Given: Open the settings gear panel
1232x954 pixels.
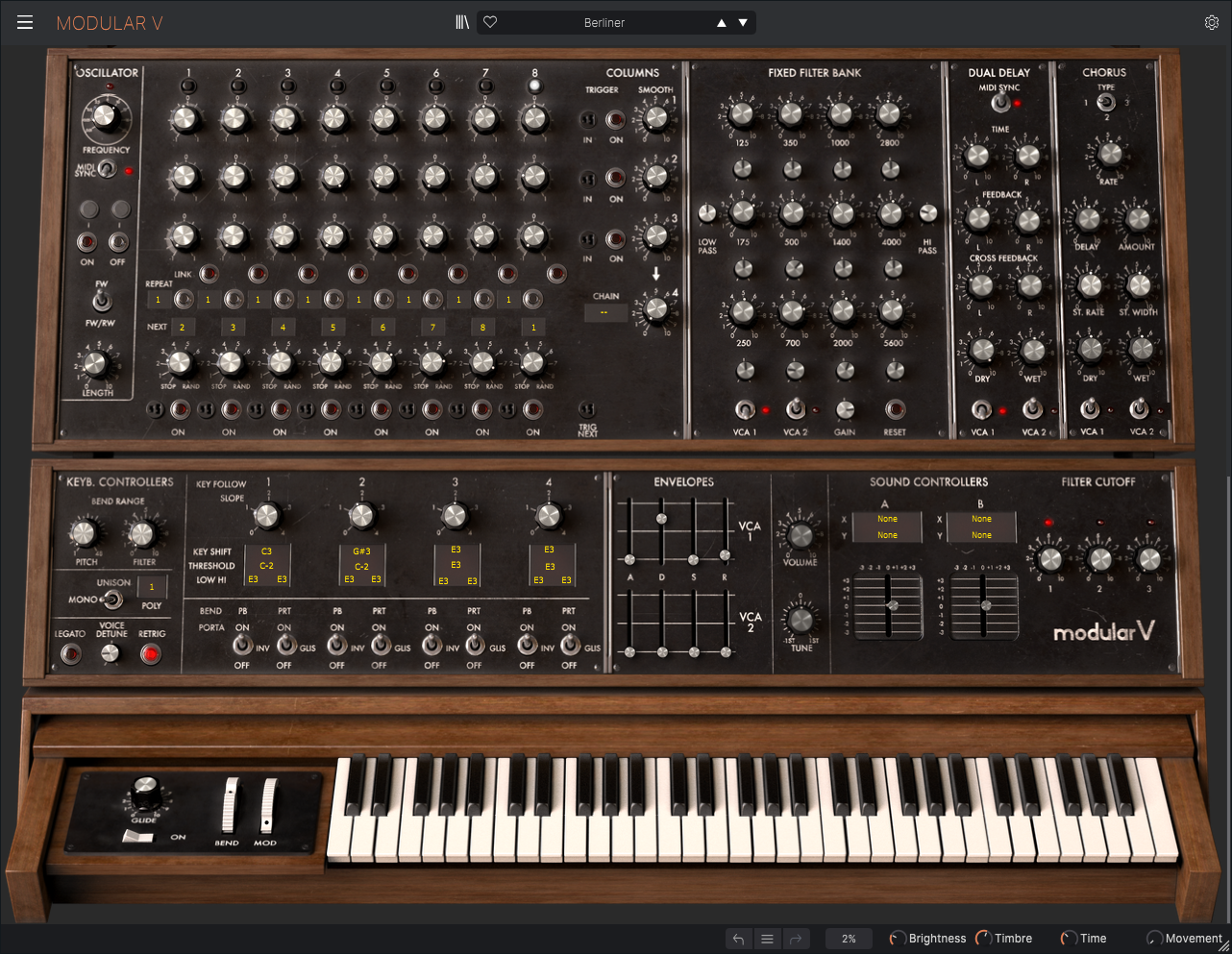Looking at the screenshot, I should (1212, 23).
